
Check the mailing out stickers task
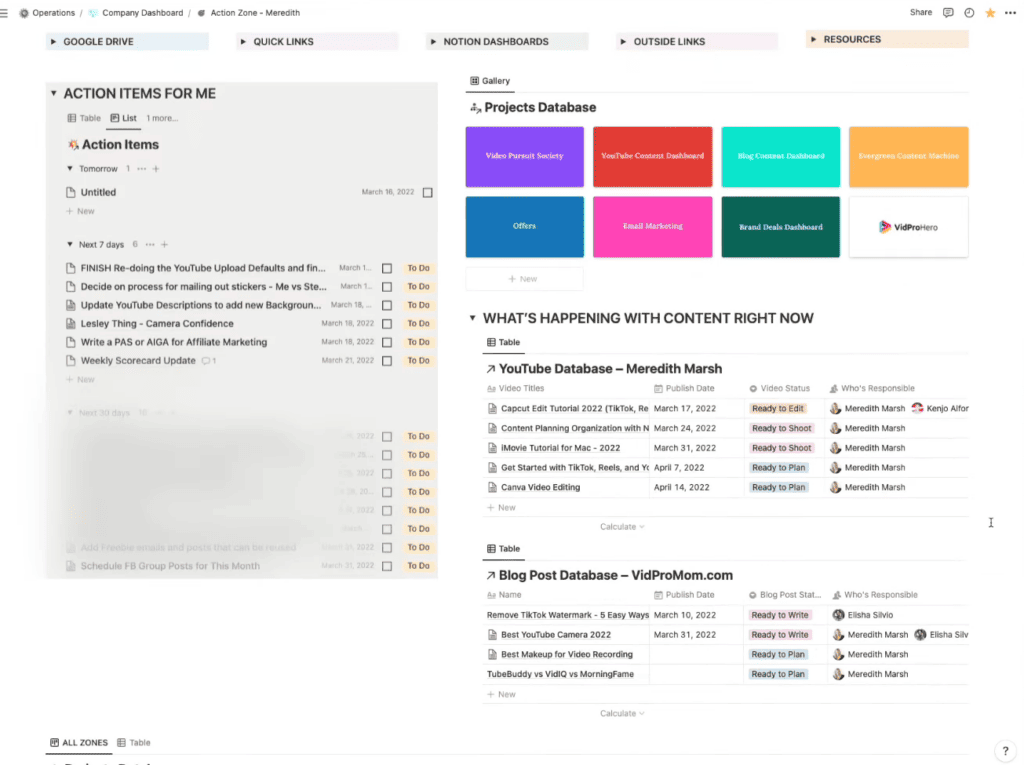coord(387,287)
